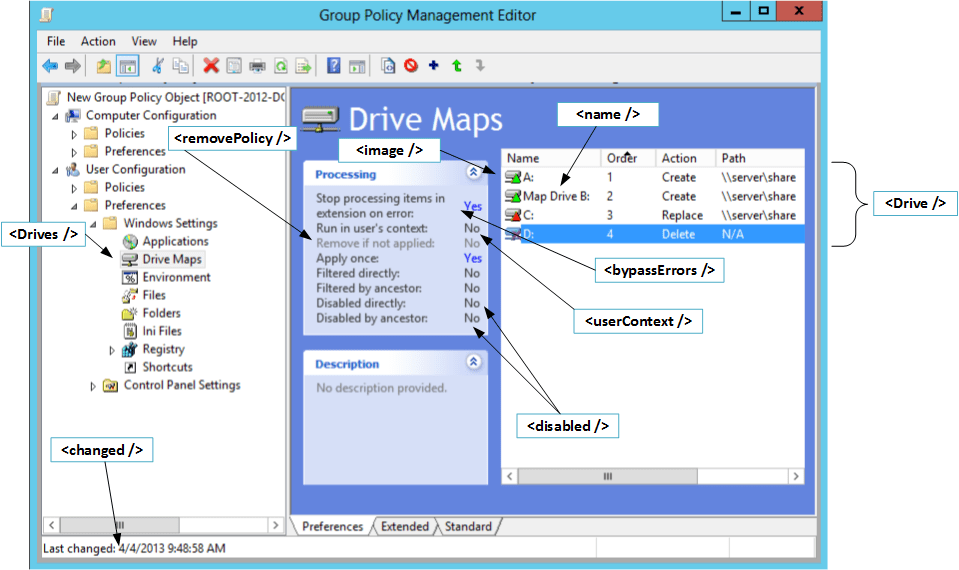Click the Print icon in the toolbar
This screenshot has height=570, width=959.
pos(257,65)
